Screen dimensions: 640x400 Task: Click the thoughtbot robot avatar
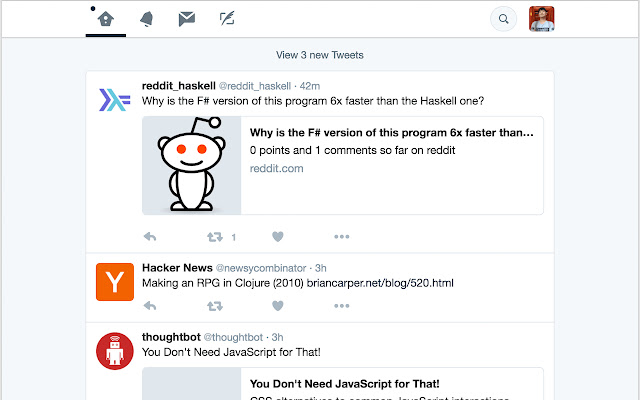(115, 350)
